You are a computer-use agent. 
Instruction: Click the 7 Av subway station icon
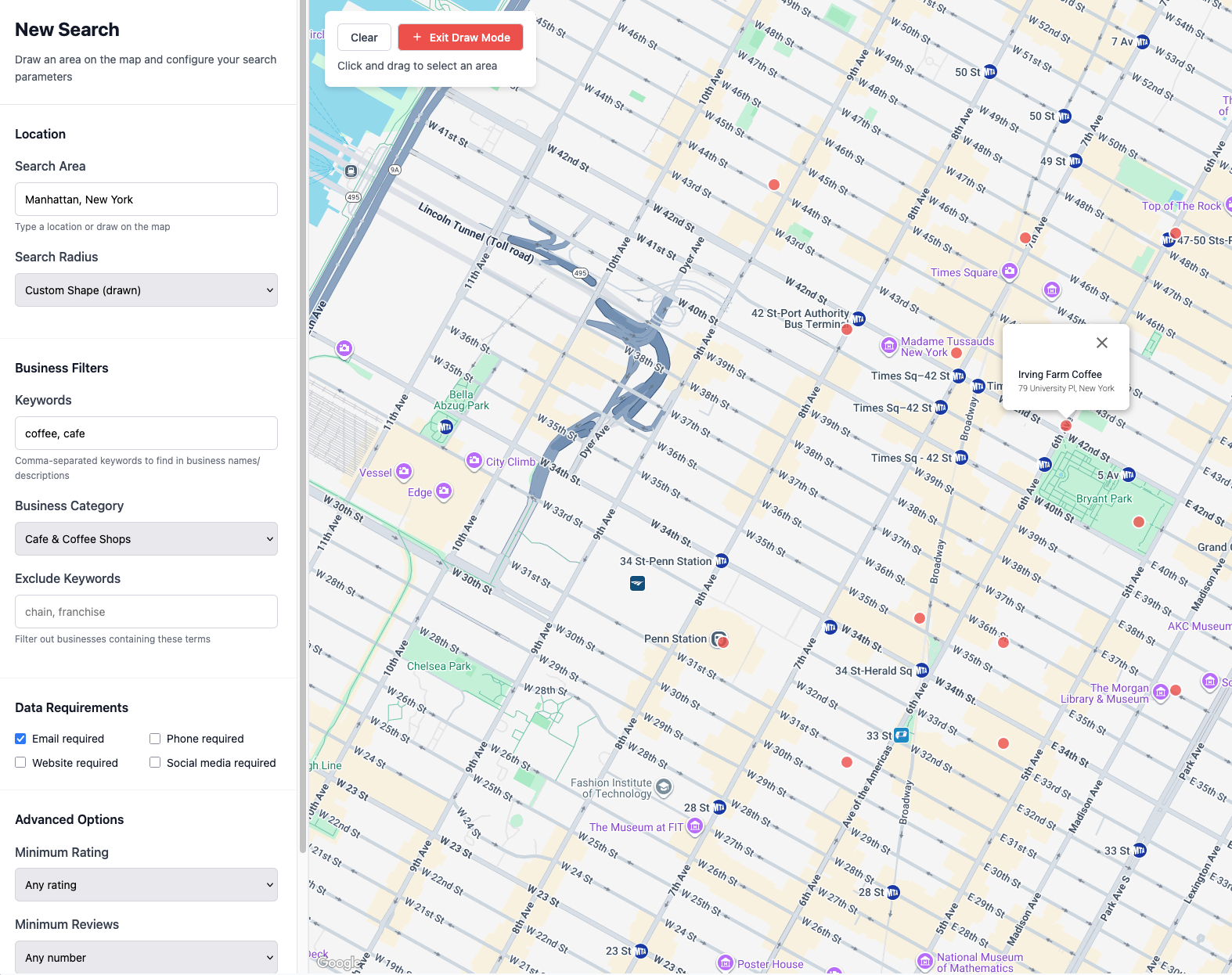pyautogui.click(x=1143, y=41)
